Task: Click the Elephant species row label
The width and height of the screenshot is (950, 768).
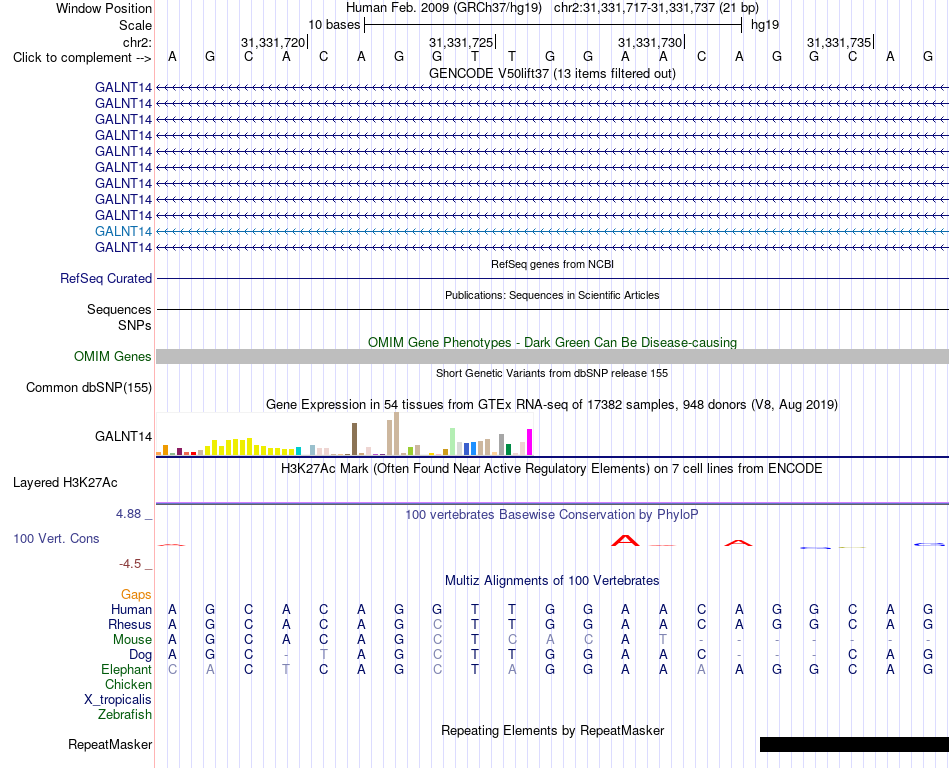Action: point(126,669)
